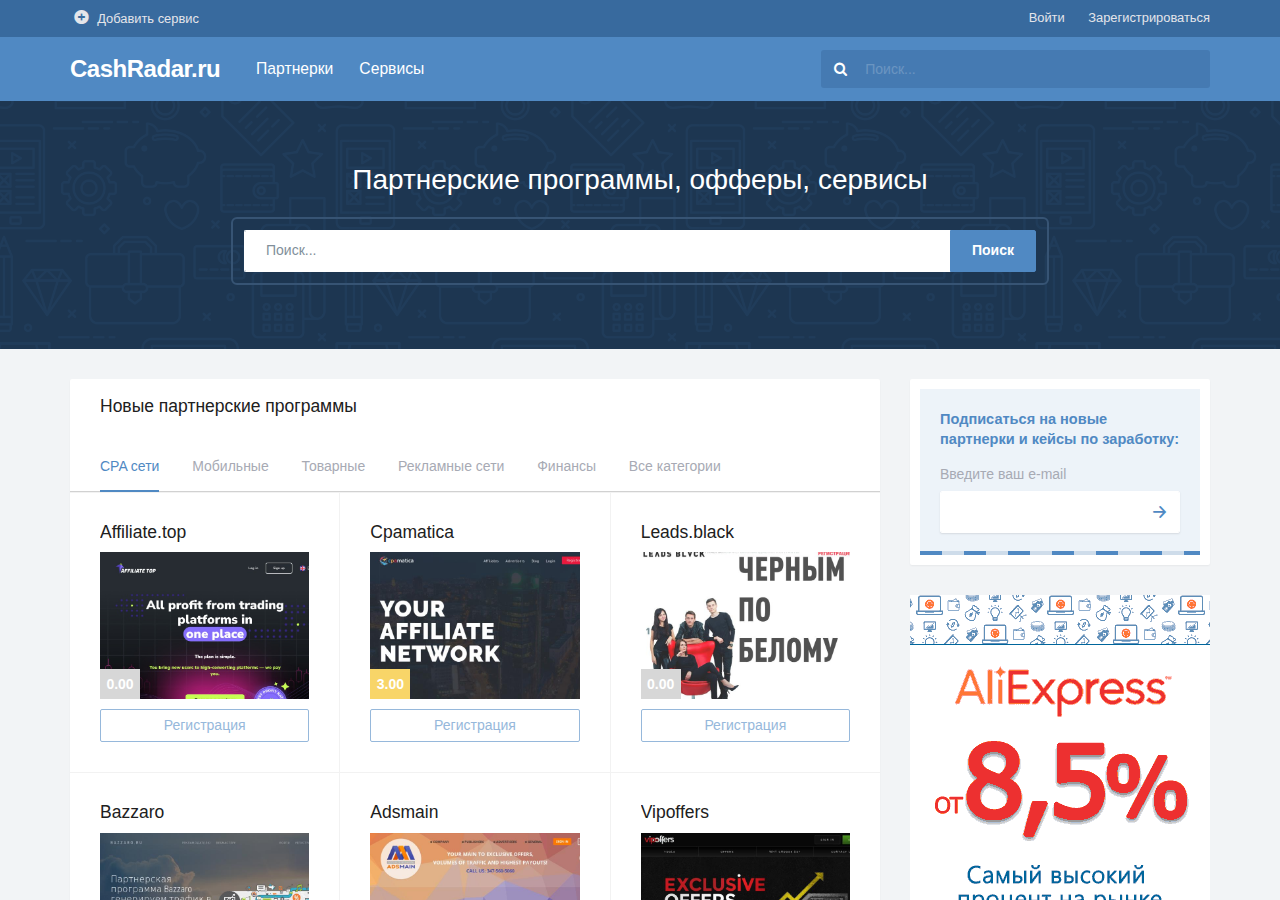Click the AliExpress 8,5% banner ad
This screenshot has height=900, width=1280.
[x=1060, y=748]
